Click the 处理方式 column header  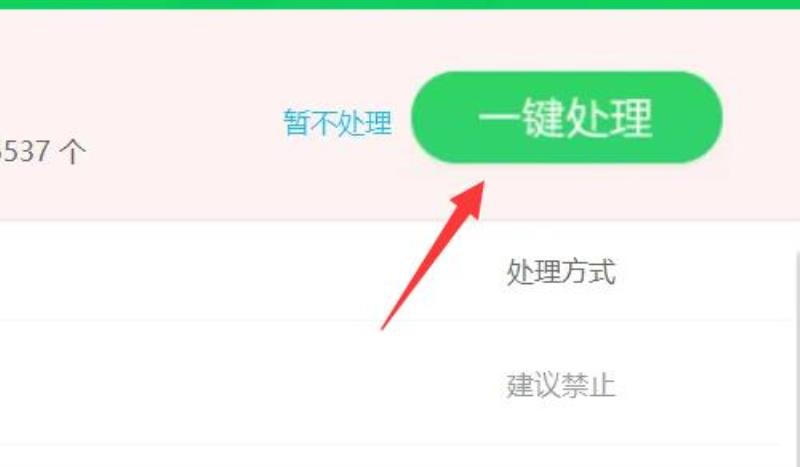(561, 272)
